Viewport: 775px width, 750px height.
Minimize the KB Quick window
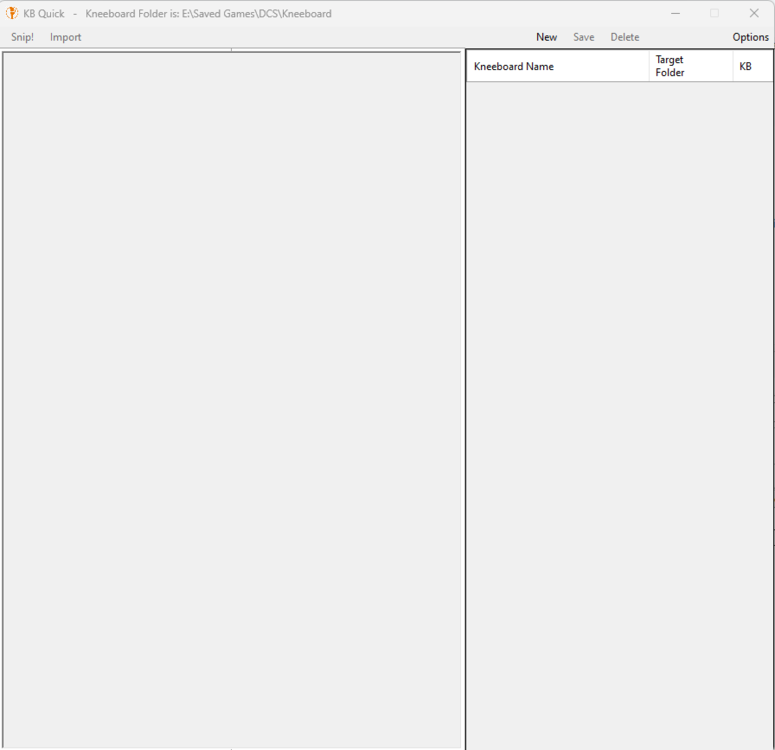tap(675, 13)
